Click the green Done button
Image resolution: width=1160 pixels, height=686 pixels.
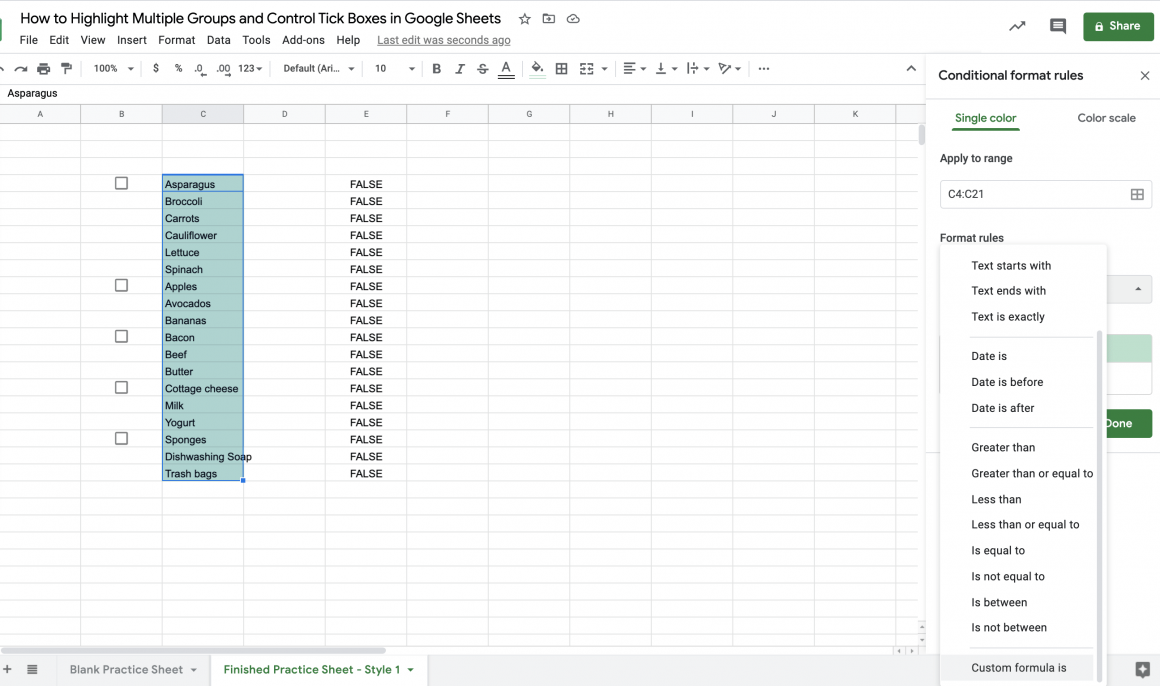[1130, 423]
